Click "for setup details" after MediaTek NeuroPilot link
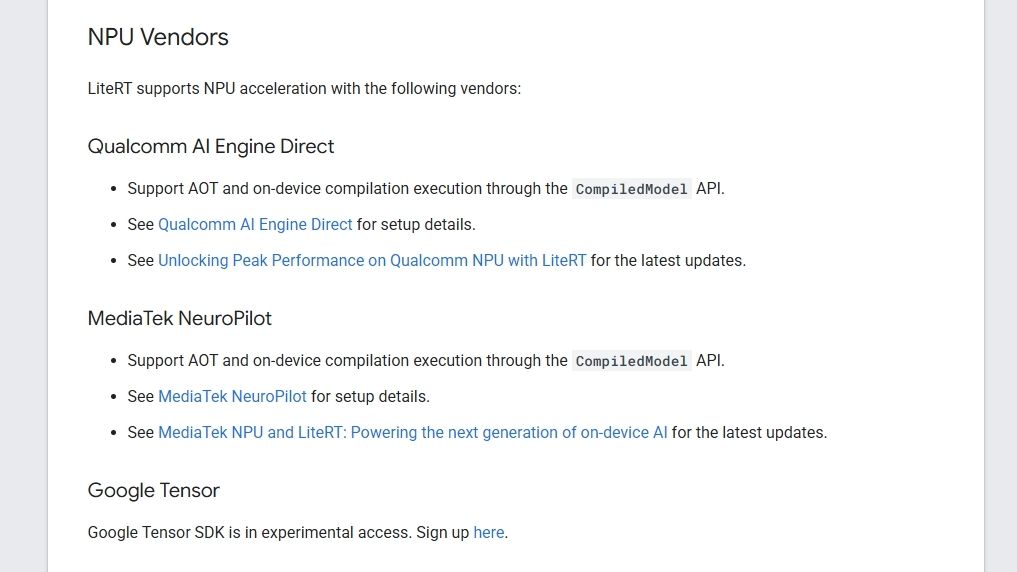1017x572 pixels. coord(370,396)
